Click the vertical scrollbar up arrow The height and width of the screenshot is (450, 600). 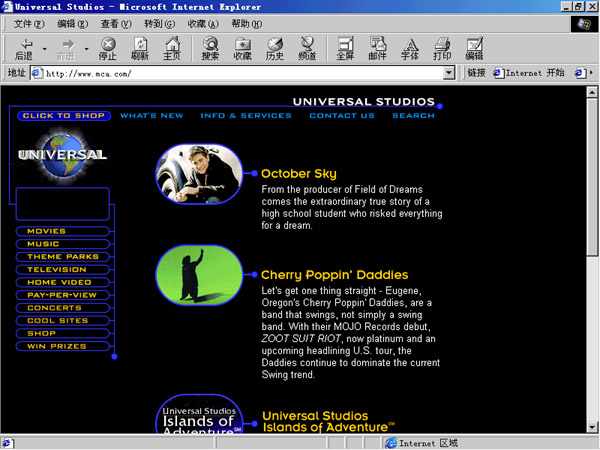[x=592, y=92]
